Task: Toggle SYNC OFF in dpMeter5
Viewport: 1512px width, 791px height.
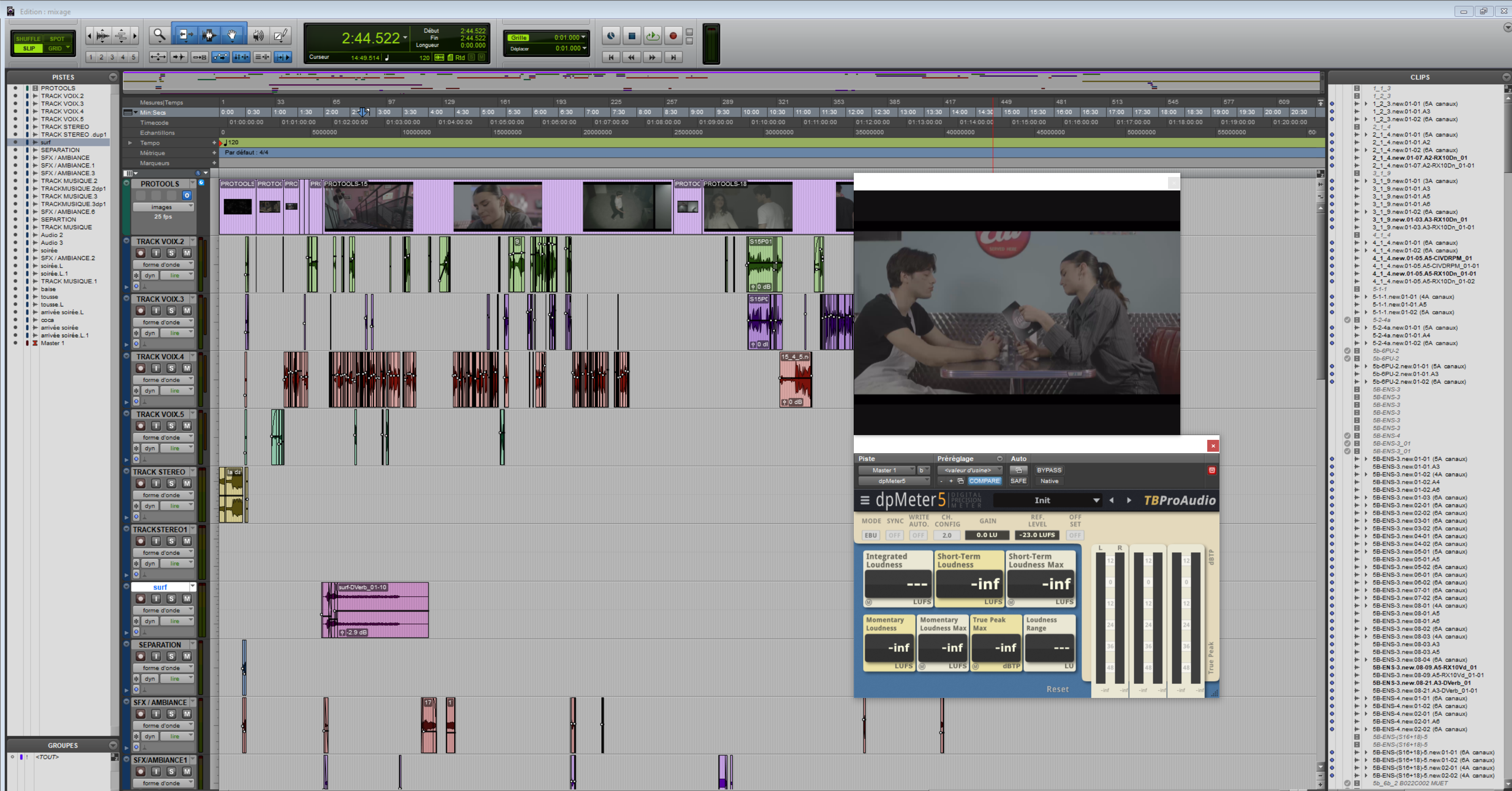Action: [894, 536]
